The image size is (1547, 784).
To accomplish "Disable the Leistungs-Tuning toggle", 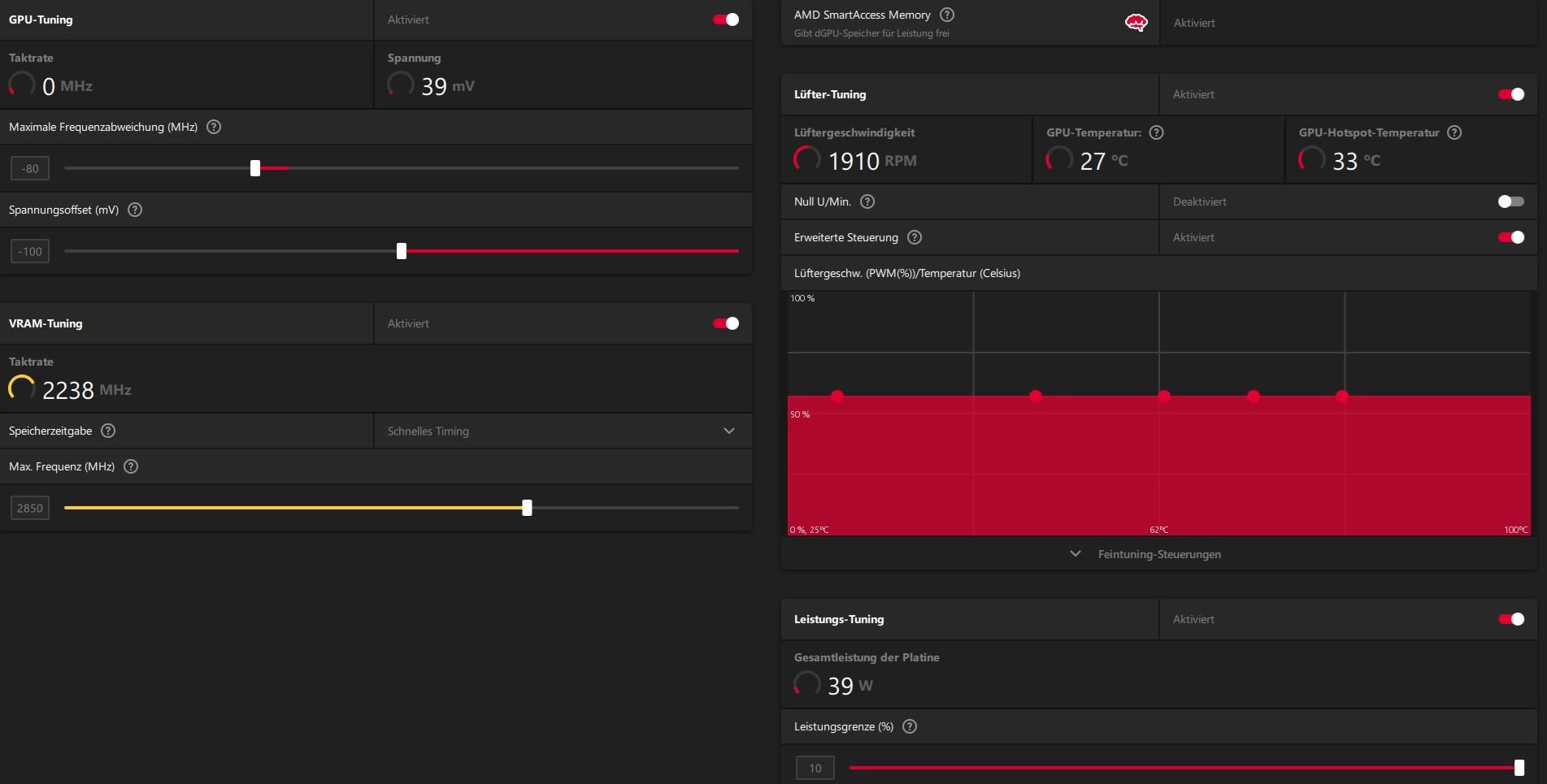I will click(x=1511, y=619).
